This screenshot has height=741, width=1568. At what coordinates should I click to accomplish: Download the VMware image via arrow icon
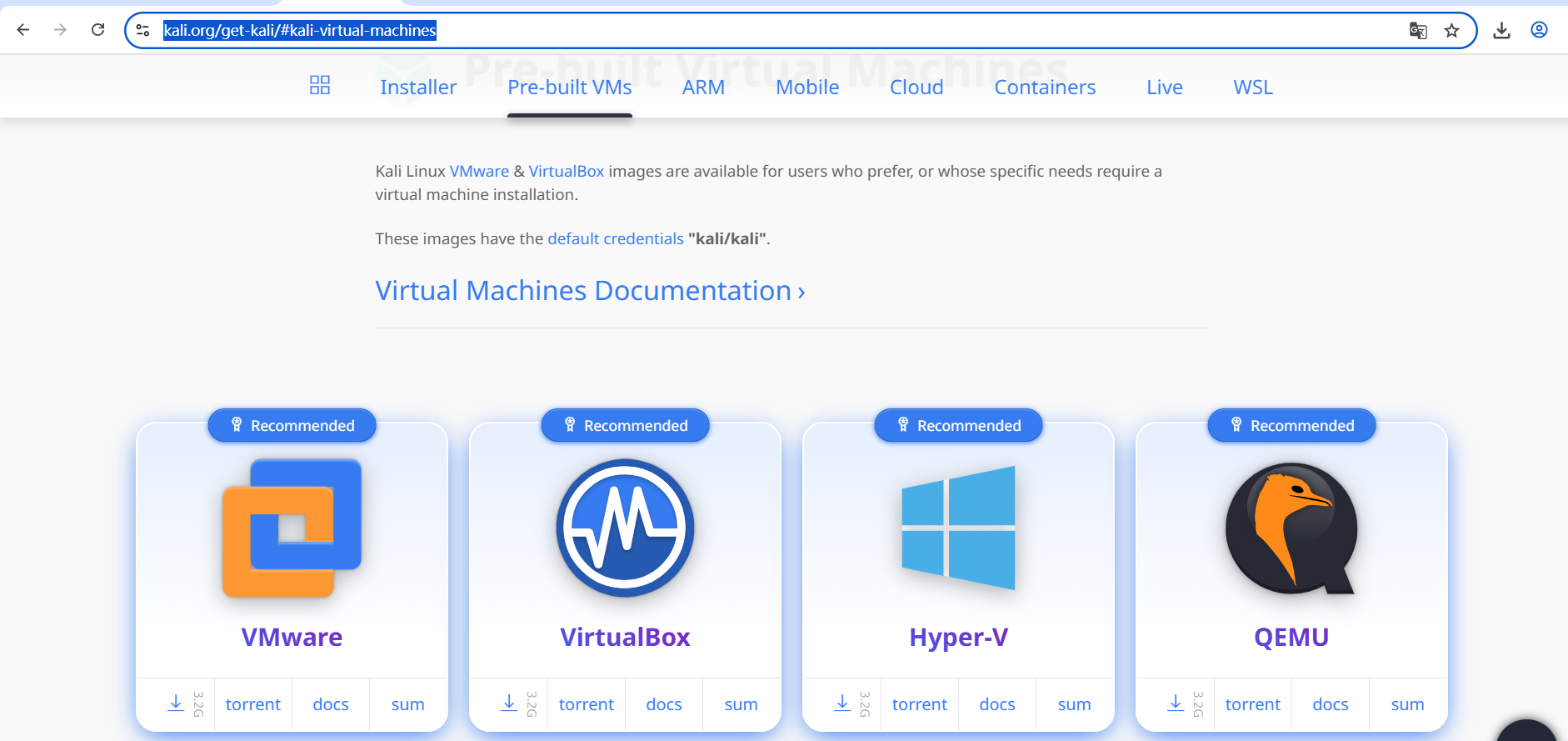176,703
